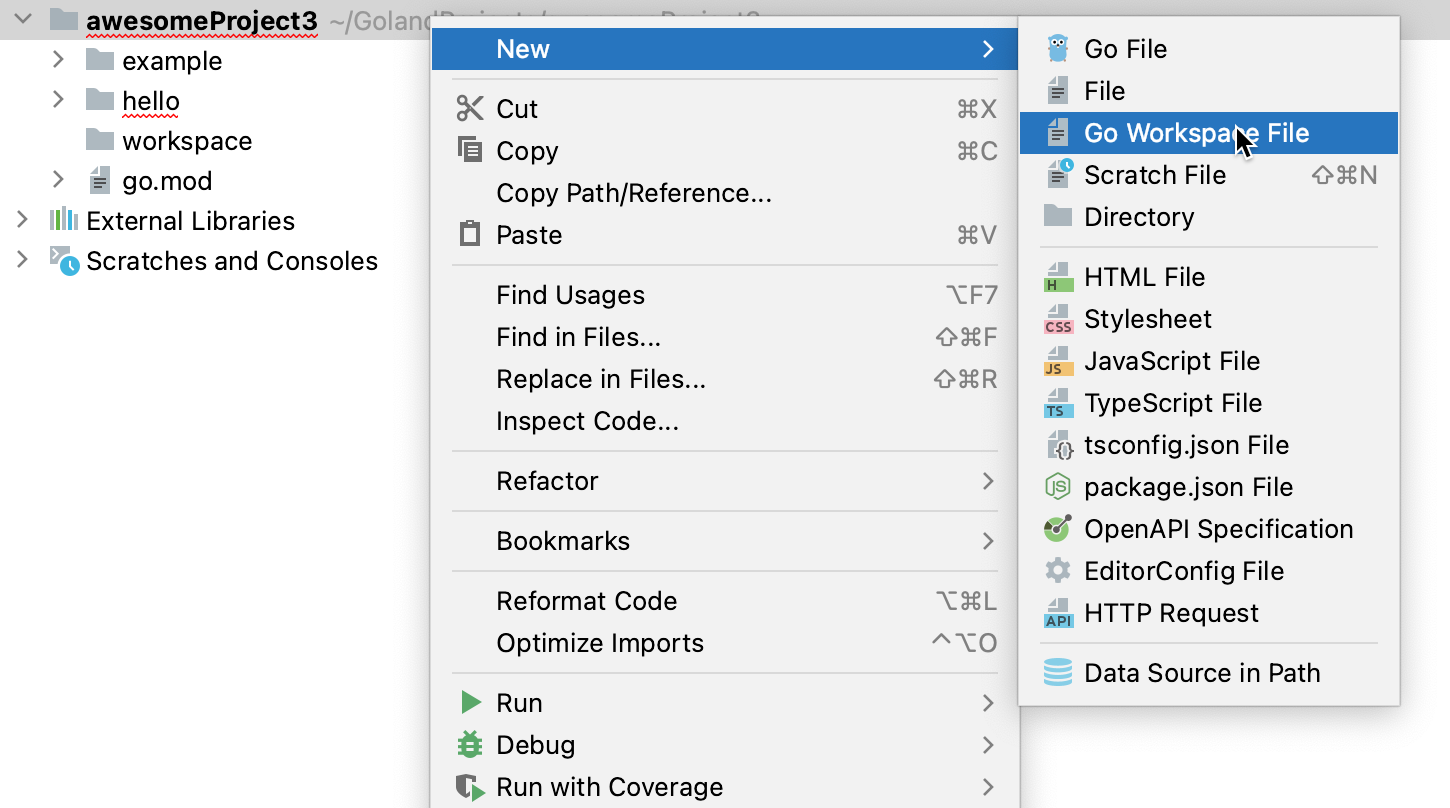Select Reformat Code menu entry

[x=725, y=601]
